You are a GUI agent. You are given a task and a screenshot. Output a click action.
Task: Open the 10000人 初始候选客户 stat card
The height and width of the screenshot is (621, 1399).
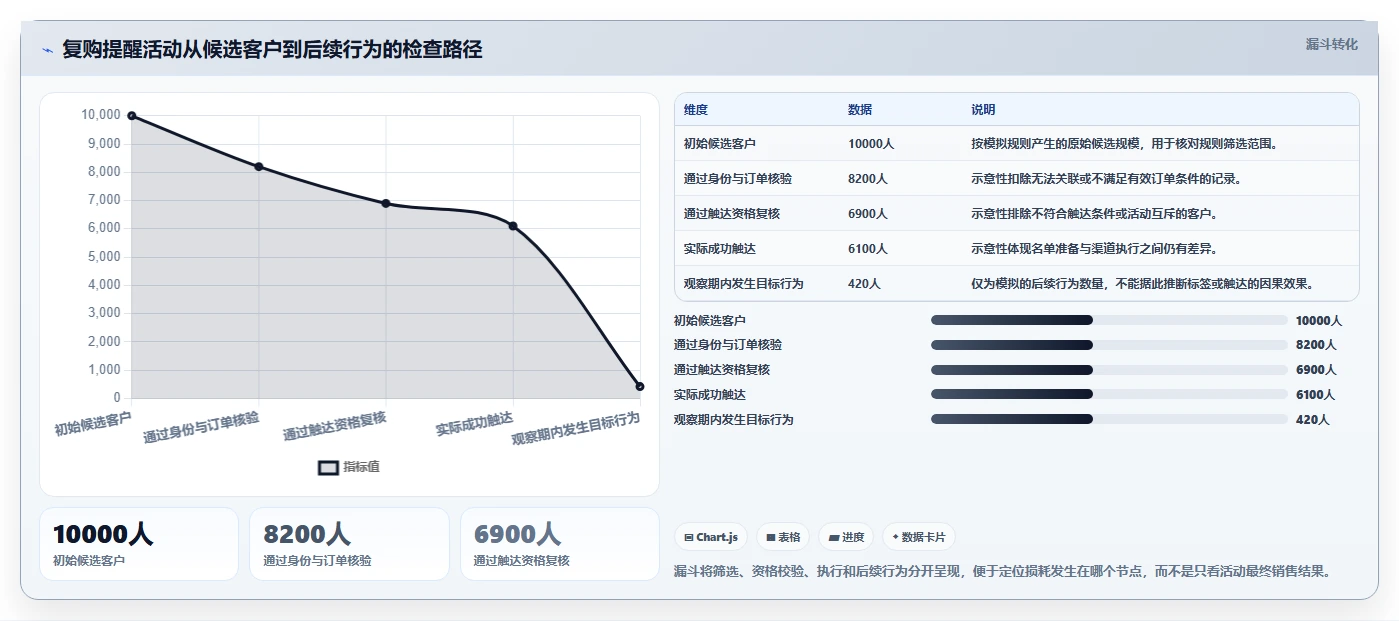(139, 544)
